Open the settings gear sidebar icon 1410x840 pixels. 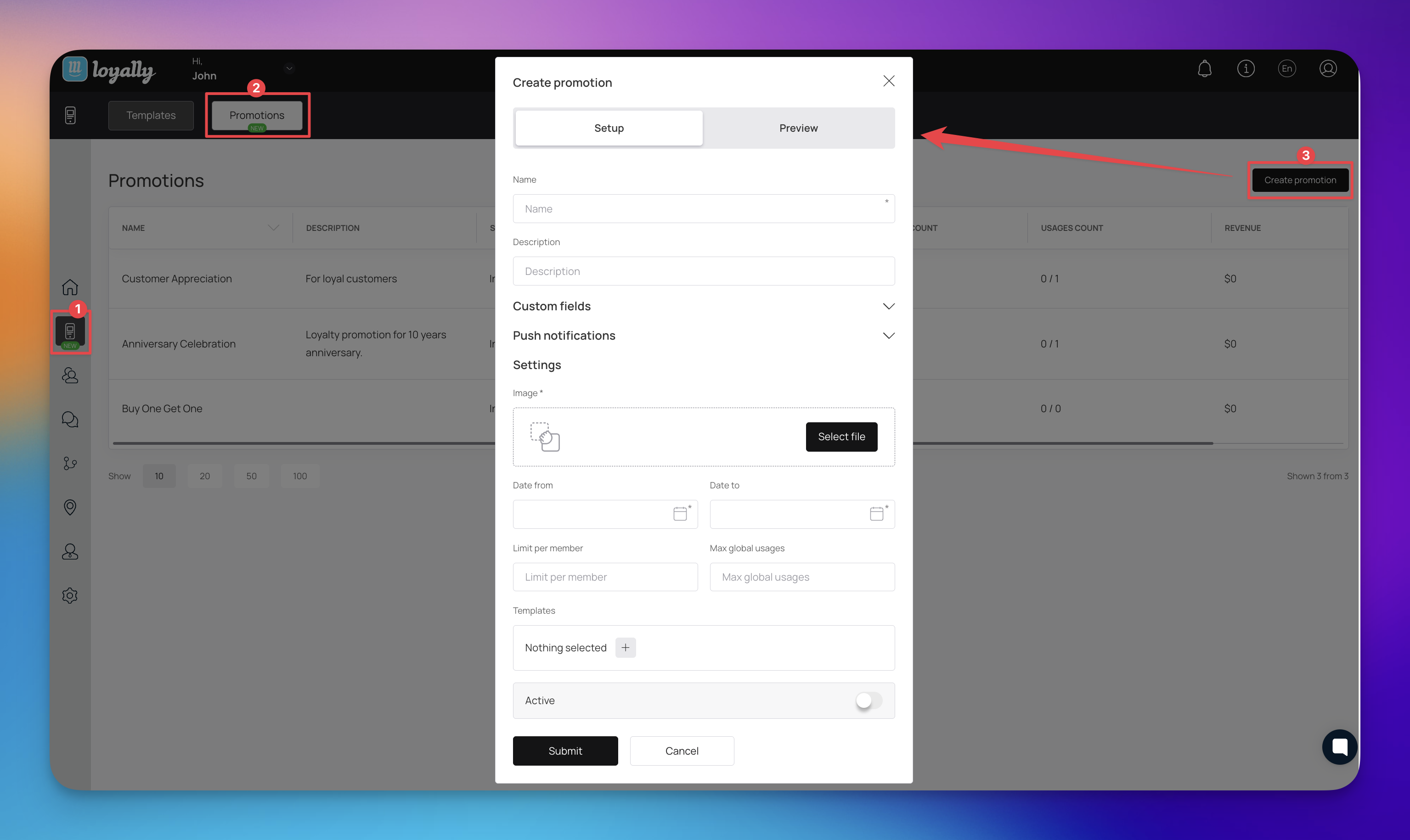[x=70, y=595]
